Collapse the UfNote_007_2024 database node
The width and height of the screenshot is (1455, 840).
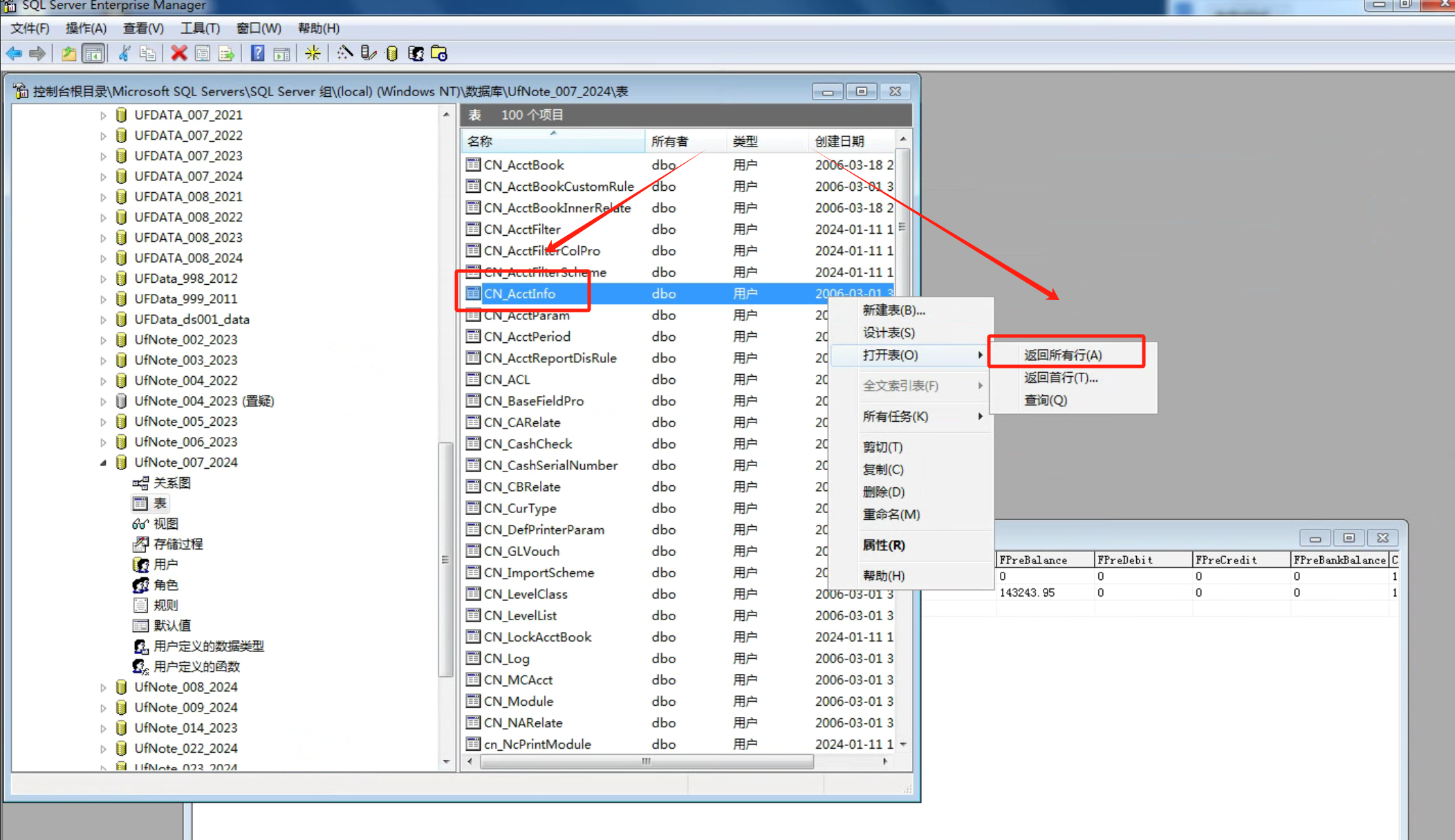103,463
